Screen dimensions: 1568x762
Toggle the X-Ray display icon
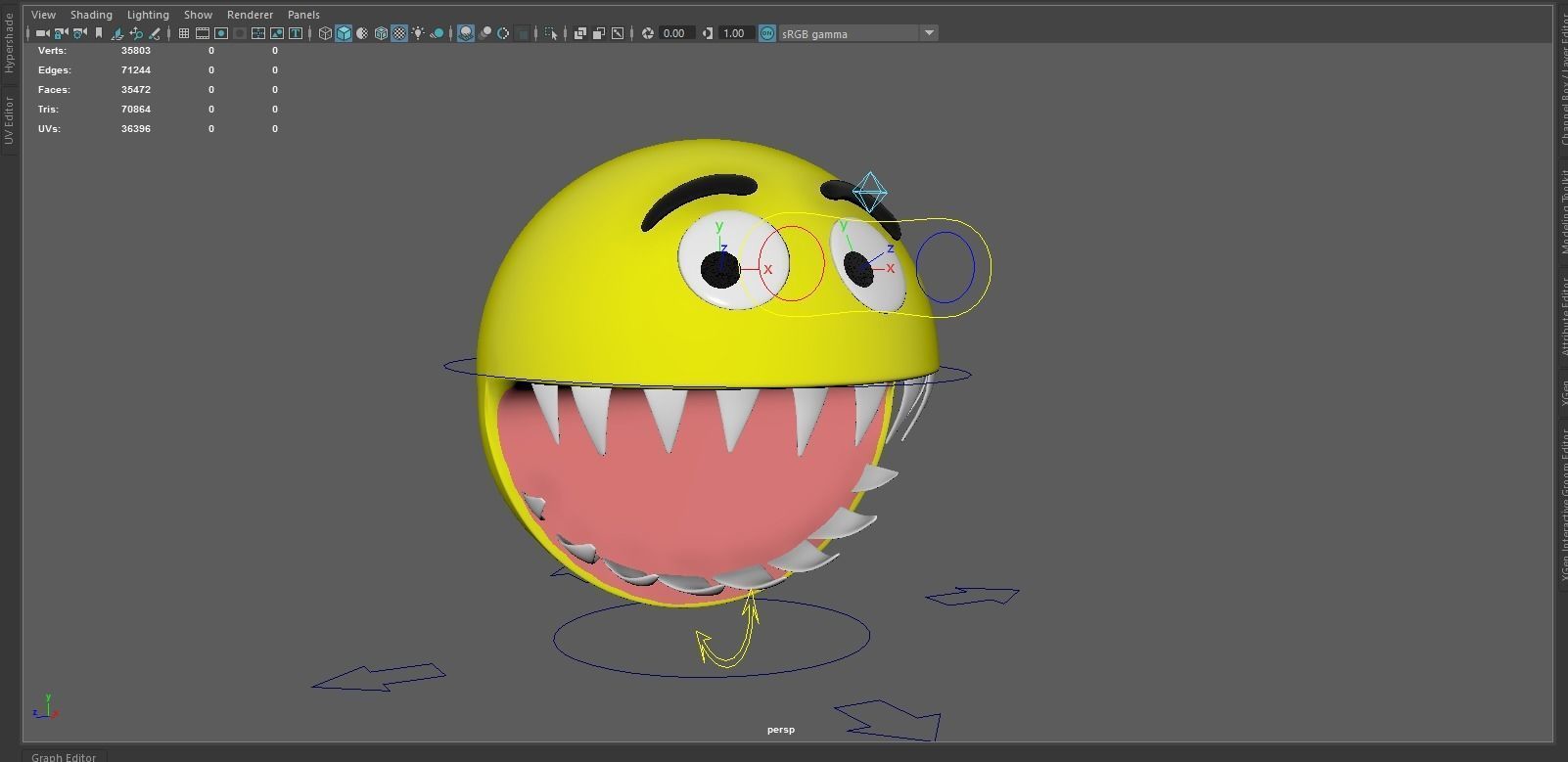[x=580, y=33]
